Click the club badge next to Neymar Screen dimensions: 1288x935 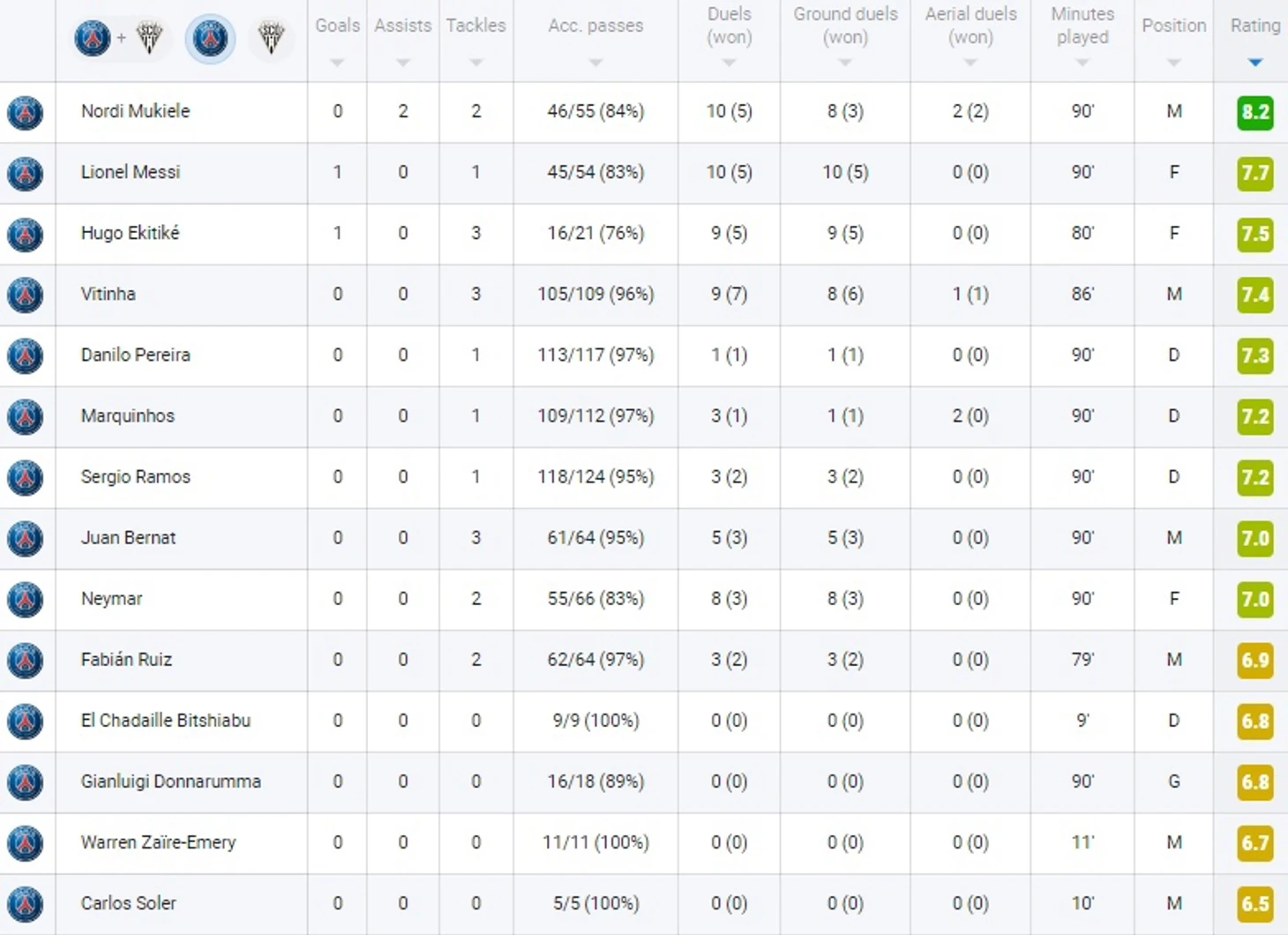click(x=26, y=599)
